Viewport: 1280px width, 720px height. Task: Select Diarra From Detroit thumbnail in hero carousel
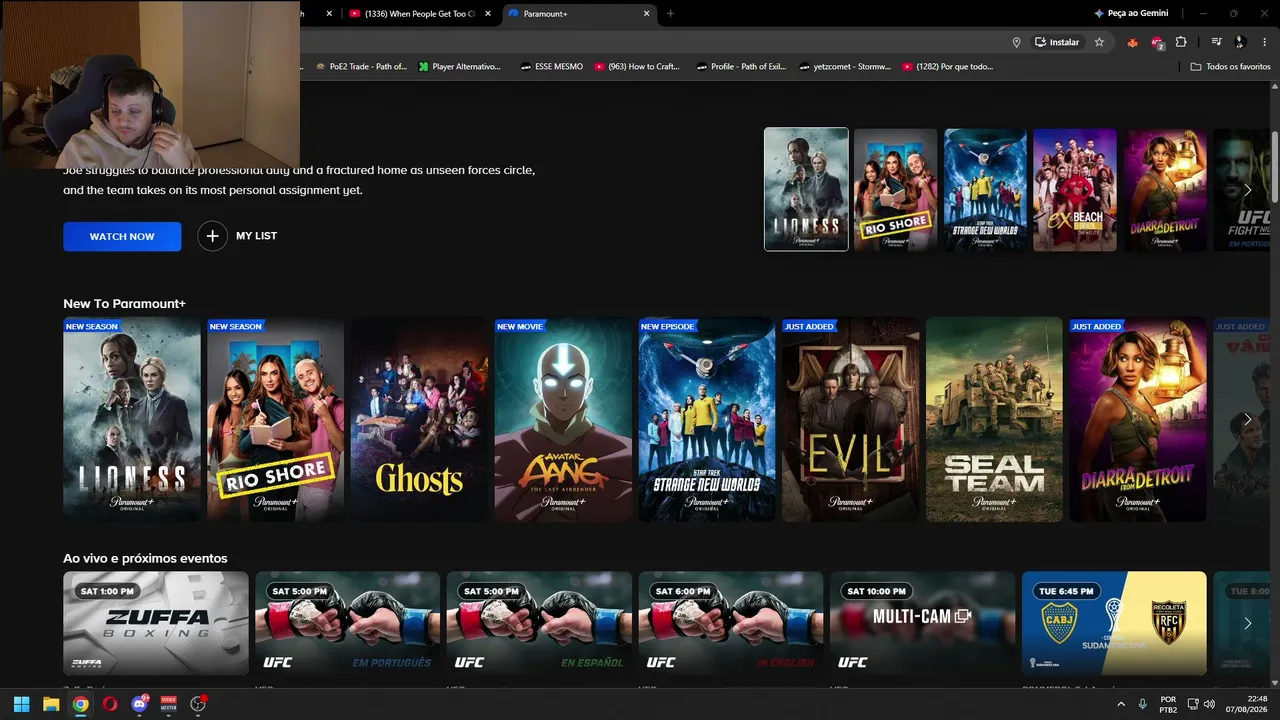1164,189
